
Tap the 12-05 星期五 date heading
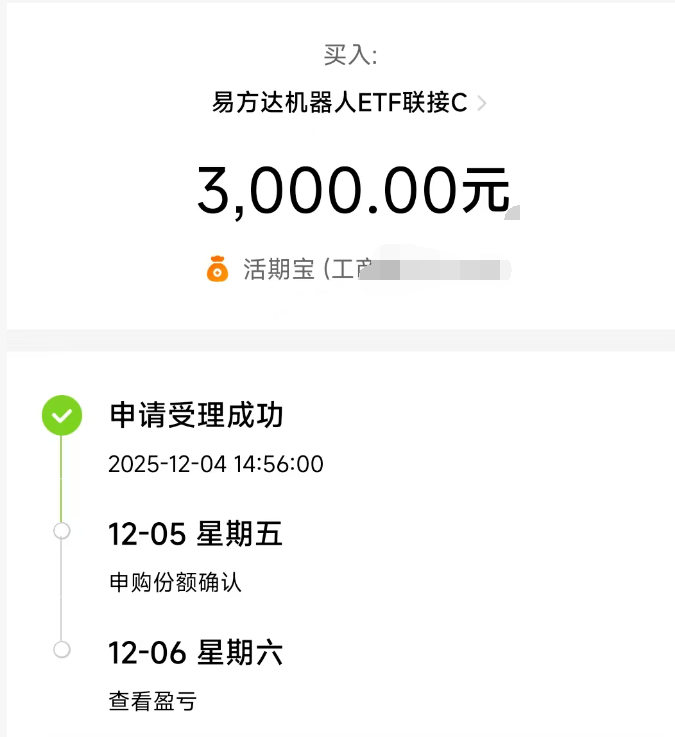click(x=196, y=533)
